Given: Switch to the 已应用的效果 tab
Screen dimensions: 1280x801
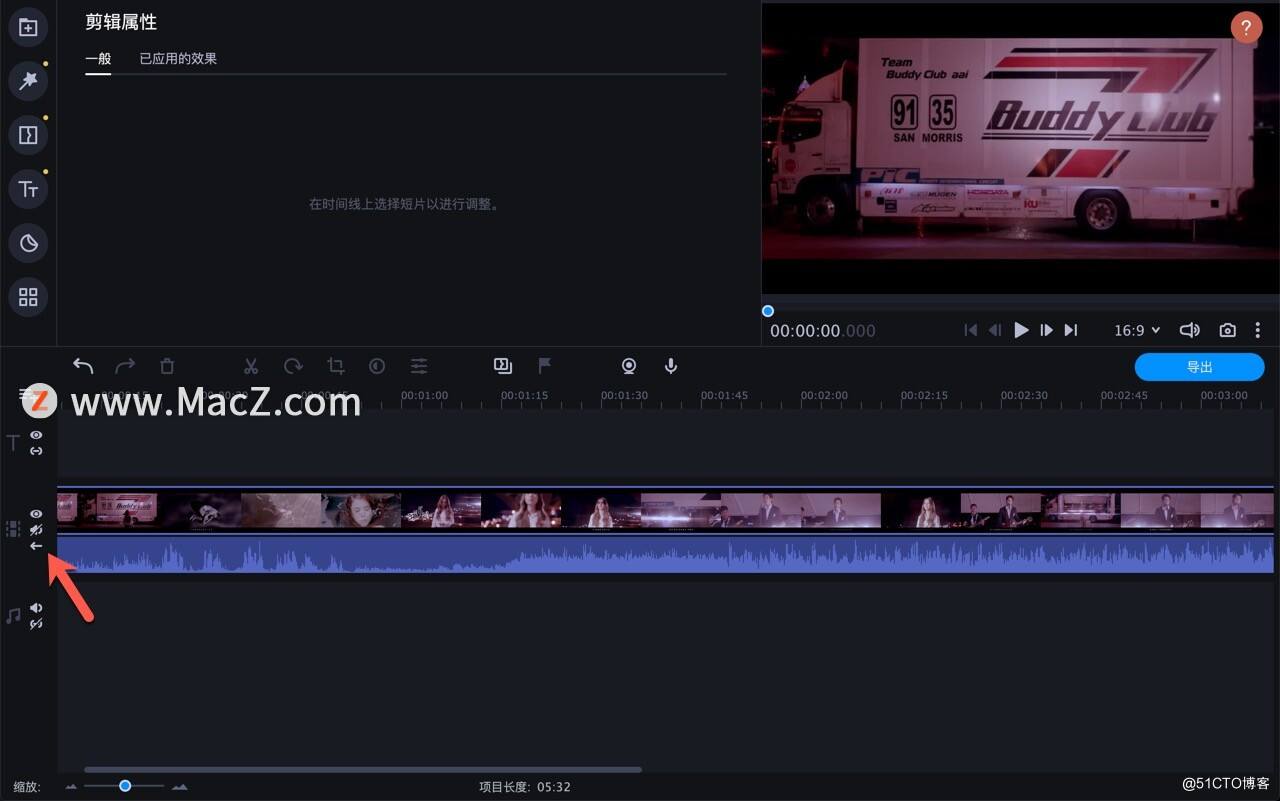Looking at the screenshot, I should click(x=178, y=58).
